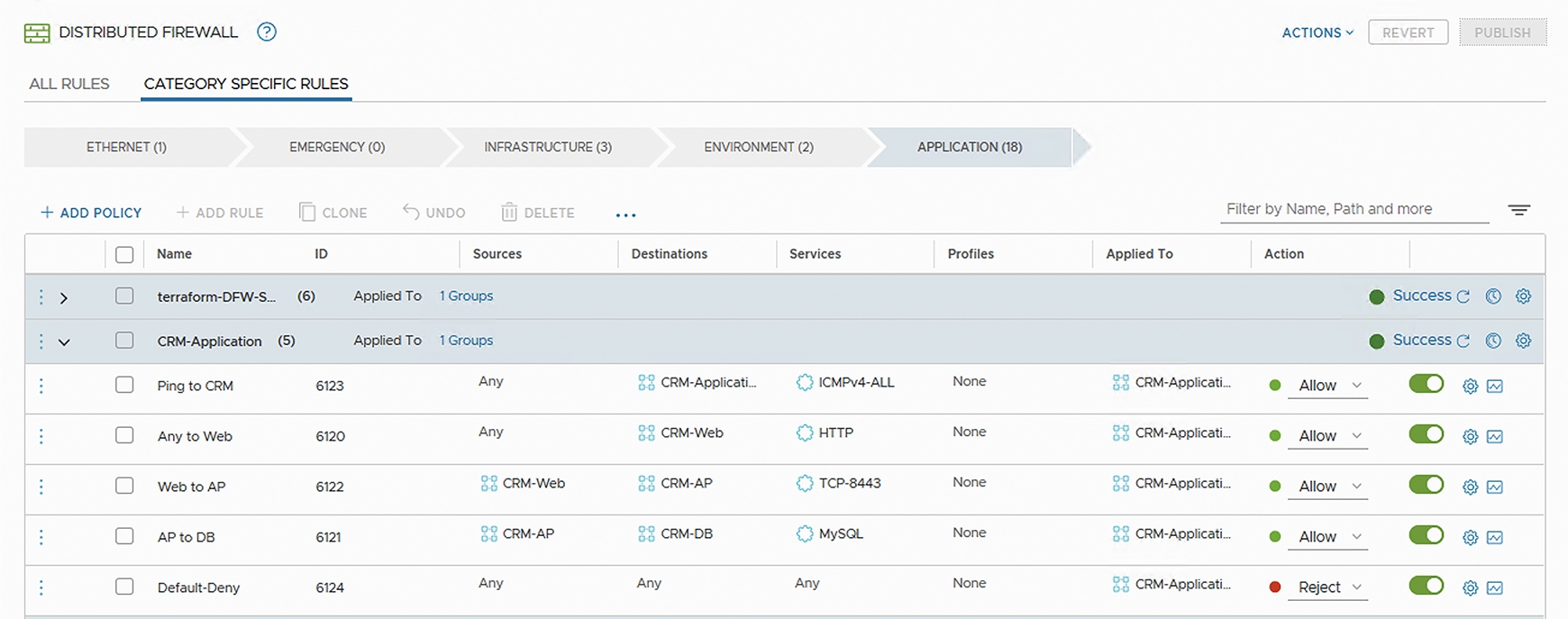Open the Application (18) category
The image size is (1568, 619).
[x=970, y=147]
